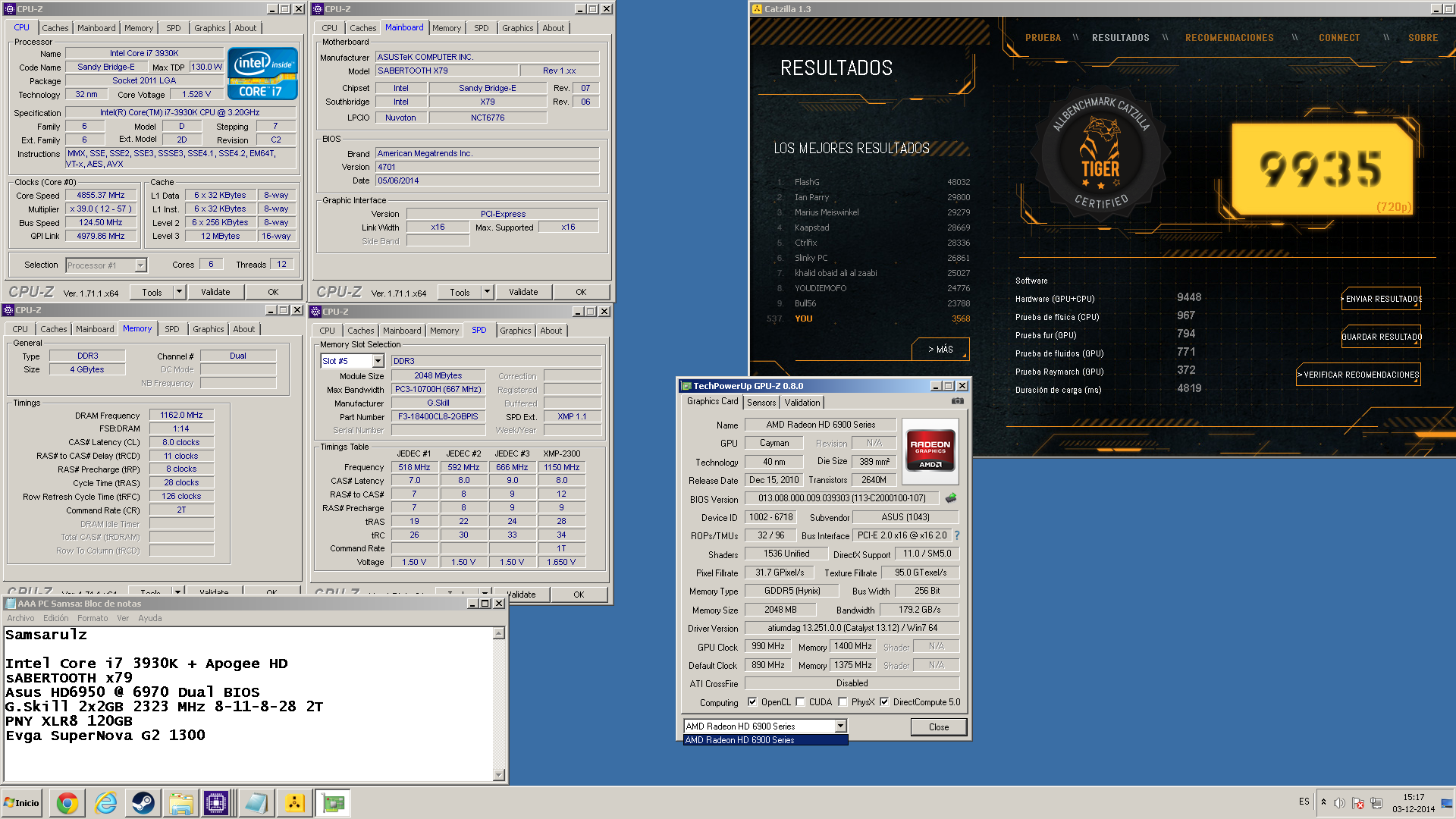
Task: Click the Inicio start button
Action: tap(22, 803)
